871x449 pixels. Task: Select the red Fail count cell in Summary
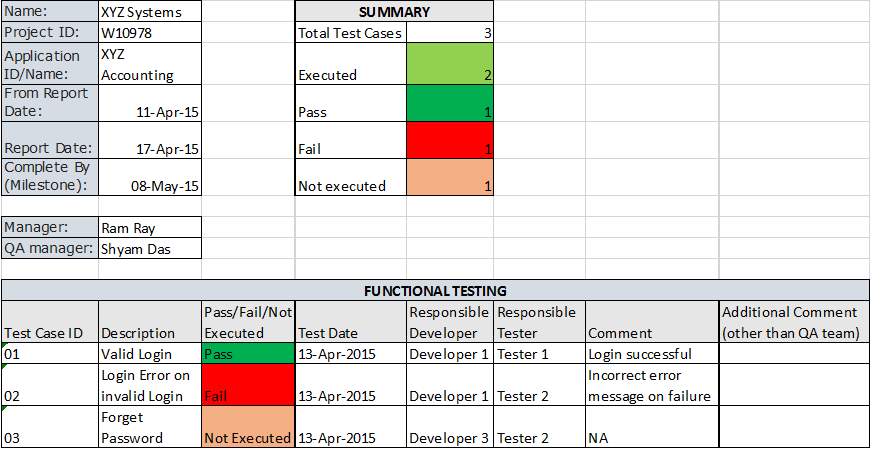(x=450, y=140)
